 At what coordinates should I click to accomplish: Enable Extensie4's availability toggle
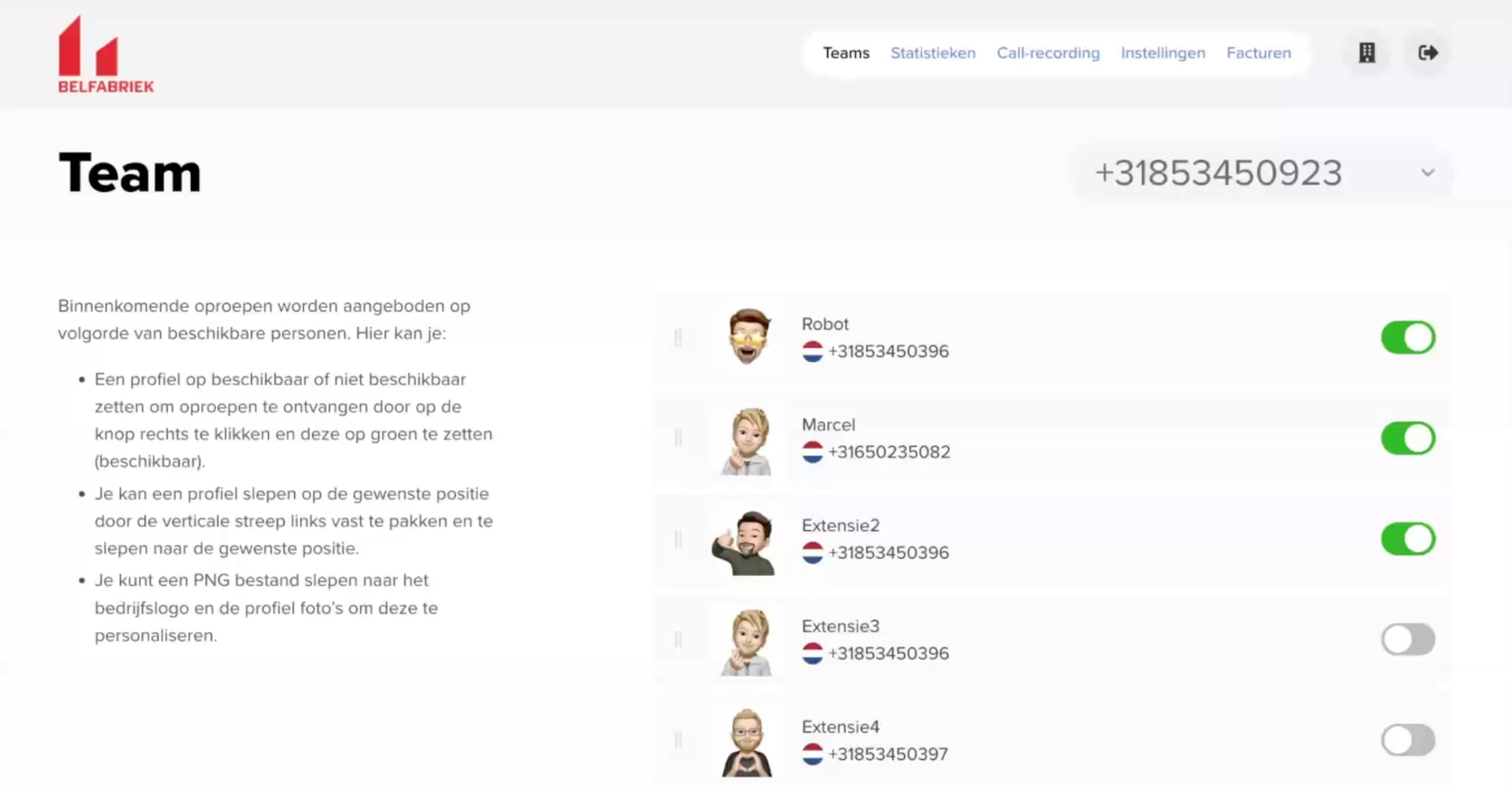pyautogui.click(x=1408, y=740)
